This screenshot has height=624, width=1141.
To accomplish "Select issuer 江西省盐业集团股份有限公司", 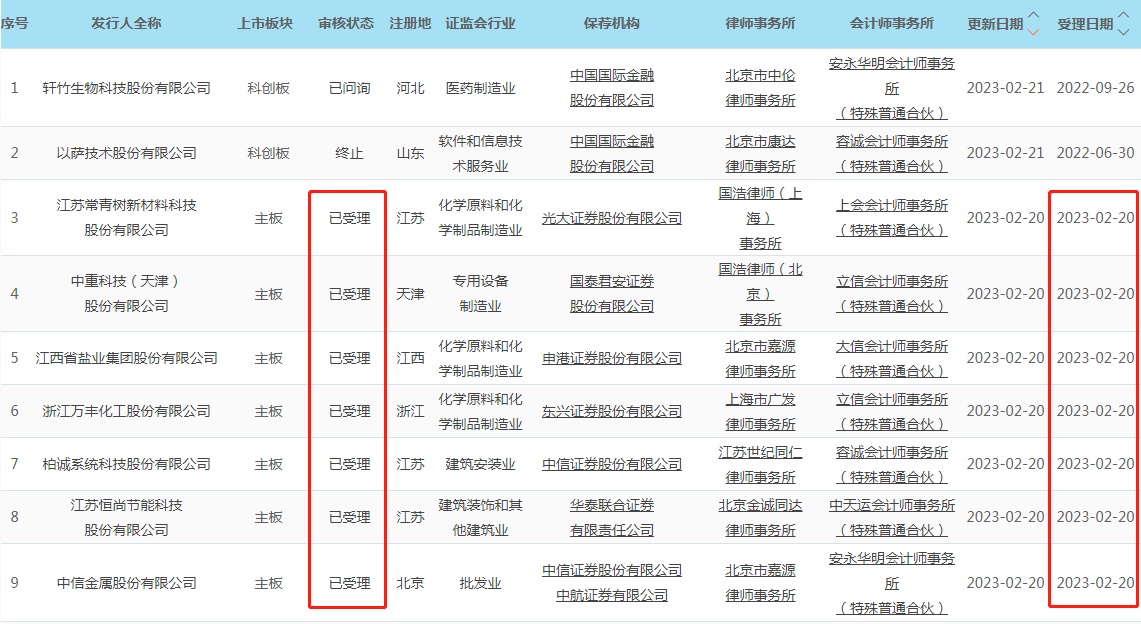I will click(x=127, y=359).
